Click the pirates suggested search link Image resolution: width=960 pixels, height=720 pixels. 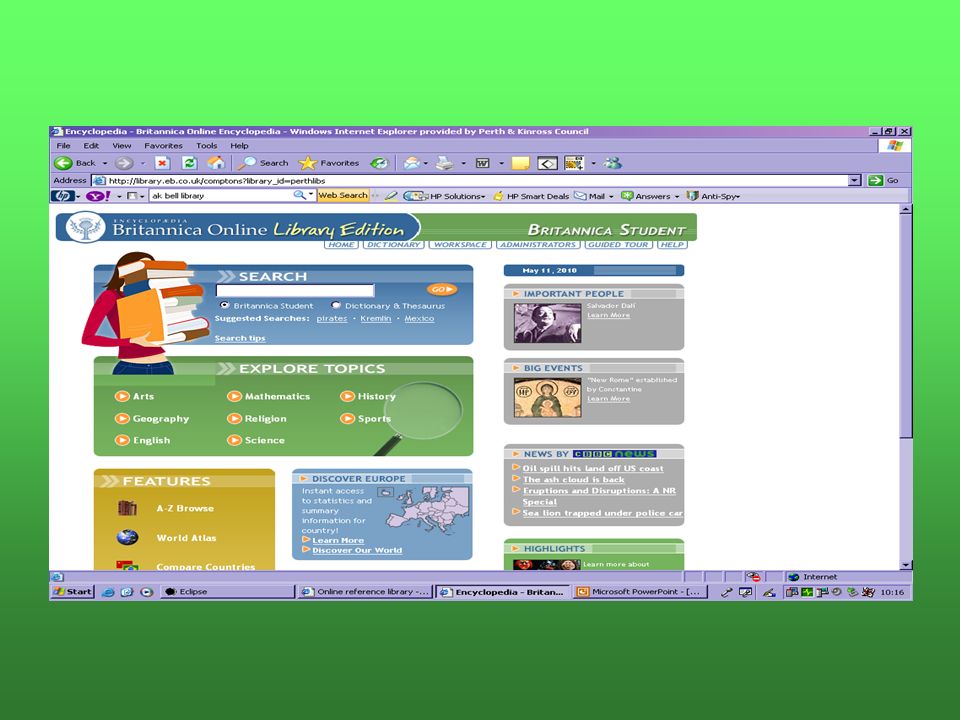pos(332,318)
